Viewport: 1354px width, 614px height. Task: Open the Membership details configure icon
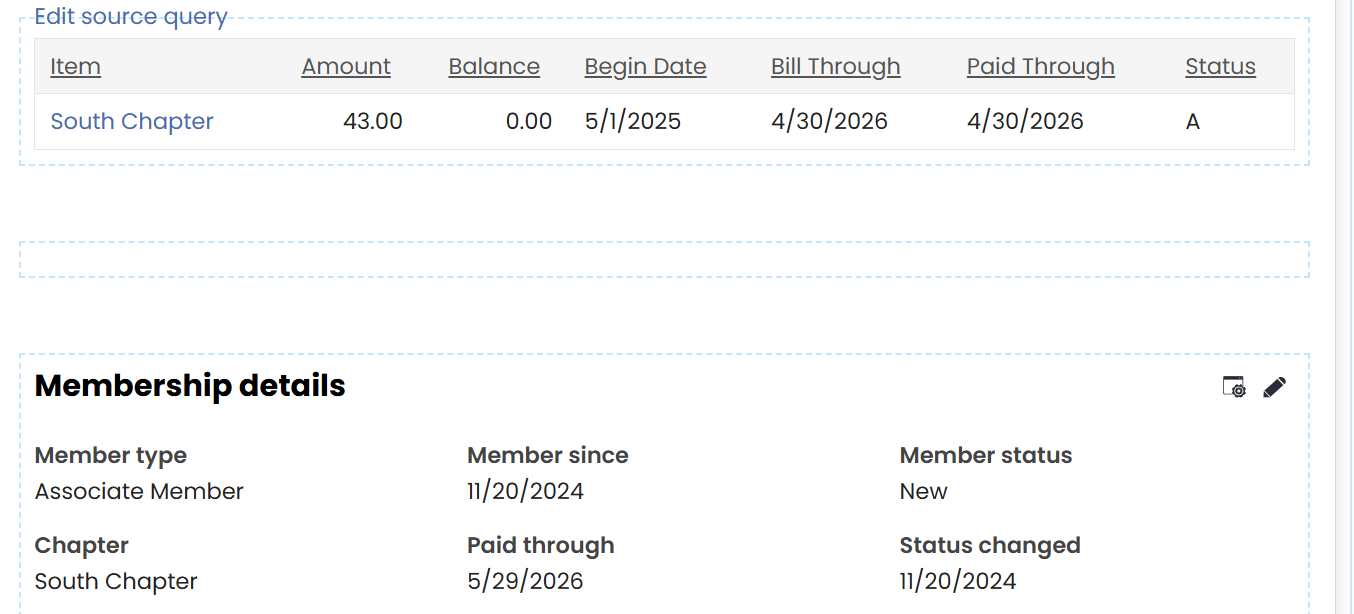click(x=1234, y=387)
